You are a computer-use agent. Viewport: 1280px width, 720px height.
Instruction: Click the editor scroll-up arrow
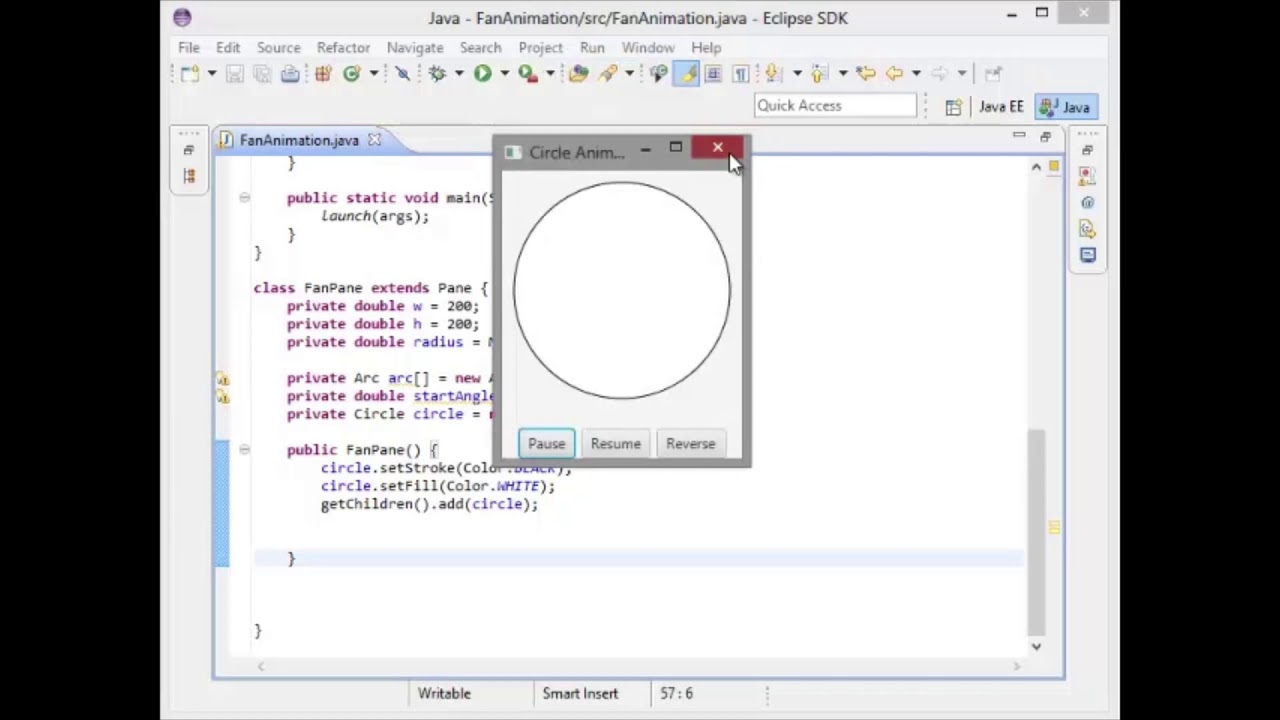pos(1036,168)
